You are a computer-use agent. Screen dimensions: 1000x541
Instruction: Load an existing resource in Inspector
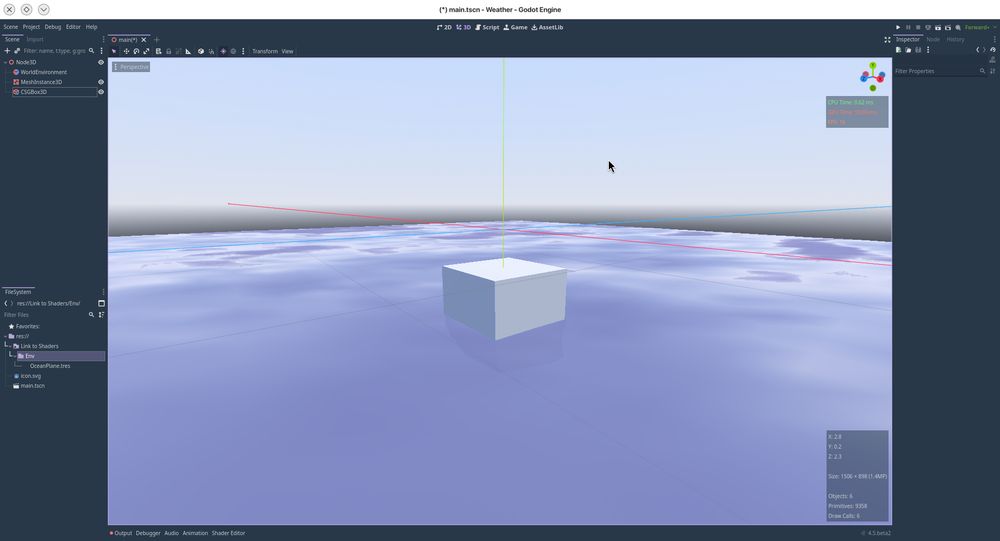(908, 50)
